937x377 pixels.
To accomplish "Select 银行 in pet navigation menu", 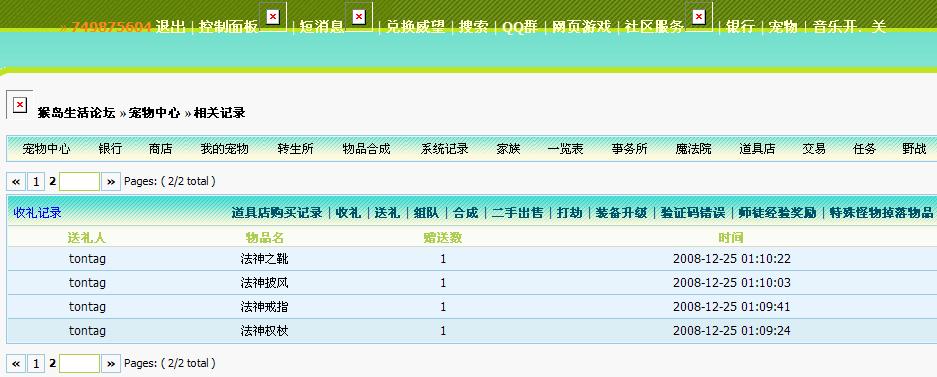I will pyautogui.click(x=110, y=149).
